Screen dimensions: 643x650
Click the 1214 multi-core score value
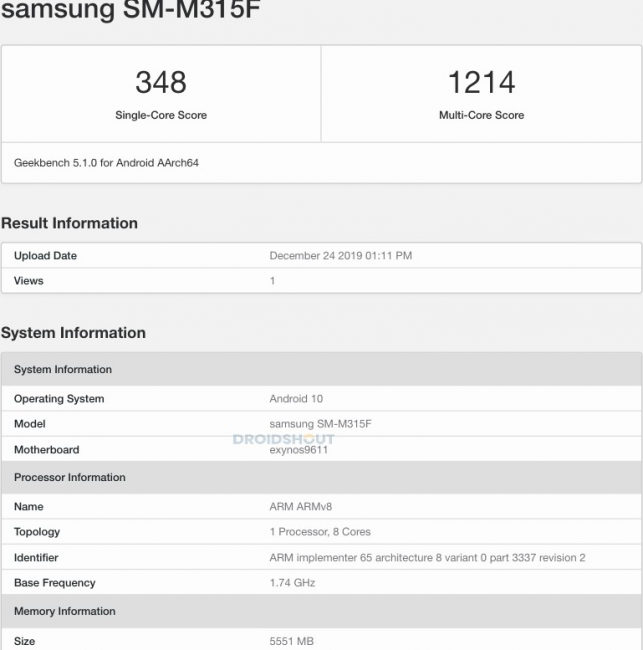pos(481,82)
